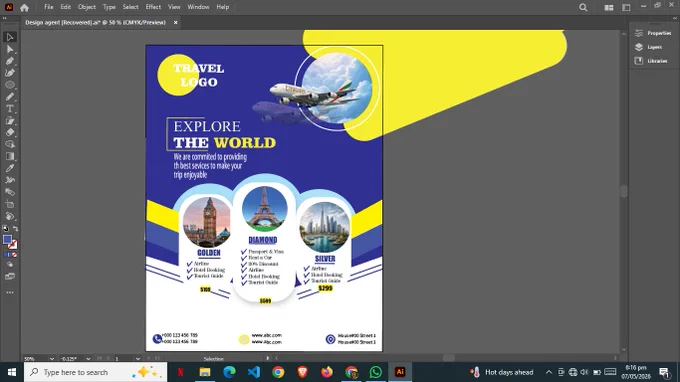This screenshot has height=382, width=680.
Task: Expand the collapsed right panel dock
Action: [x=675, y=18]
